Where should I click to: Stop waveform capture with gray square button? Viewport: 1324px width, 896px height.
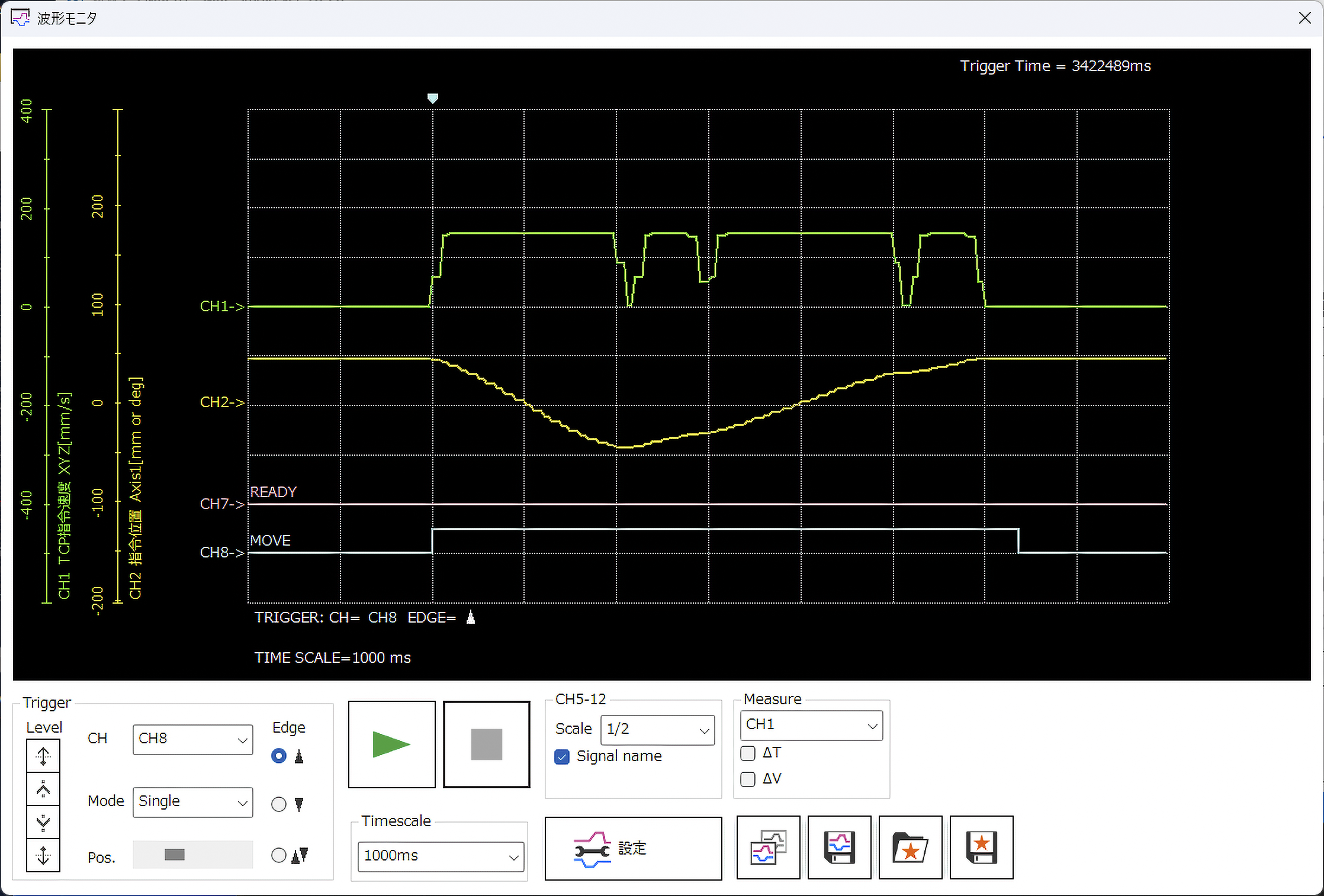click(x=486, y=744)
